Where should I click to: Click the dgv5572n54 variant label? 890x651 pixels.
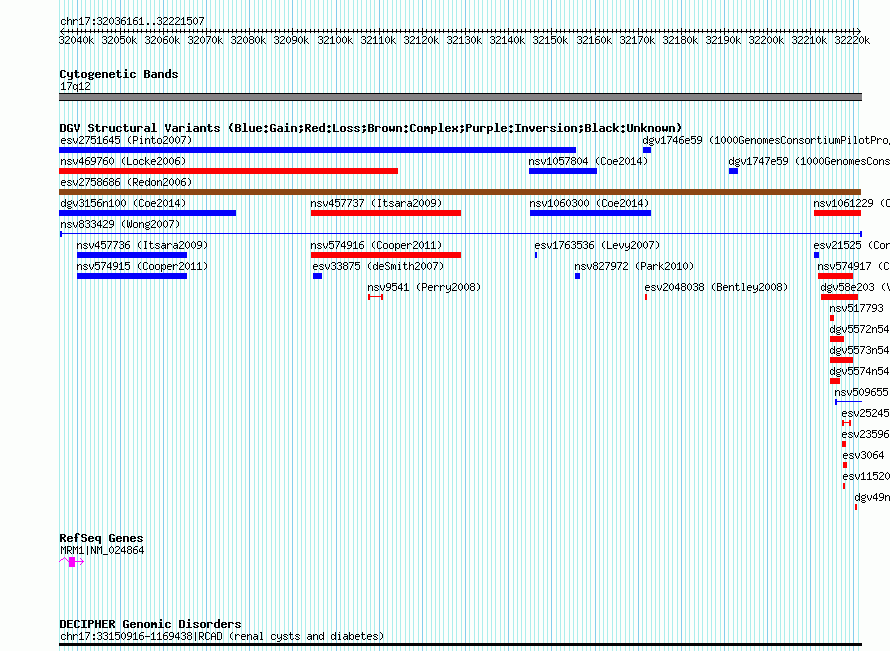coord(859,329)
